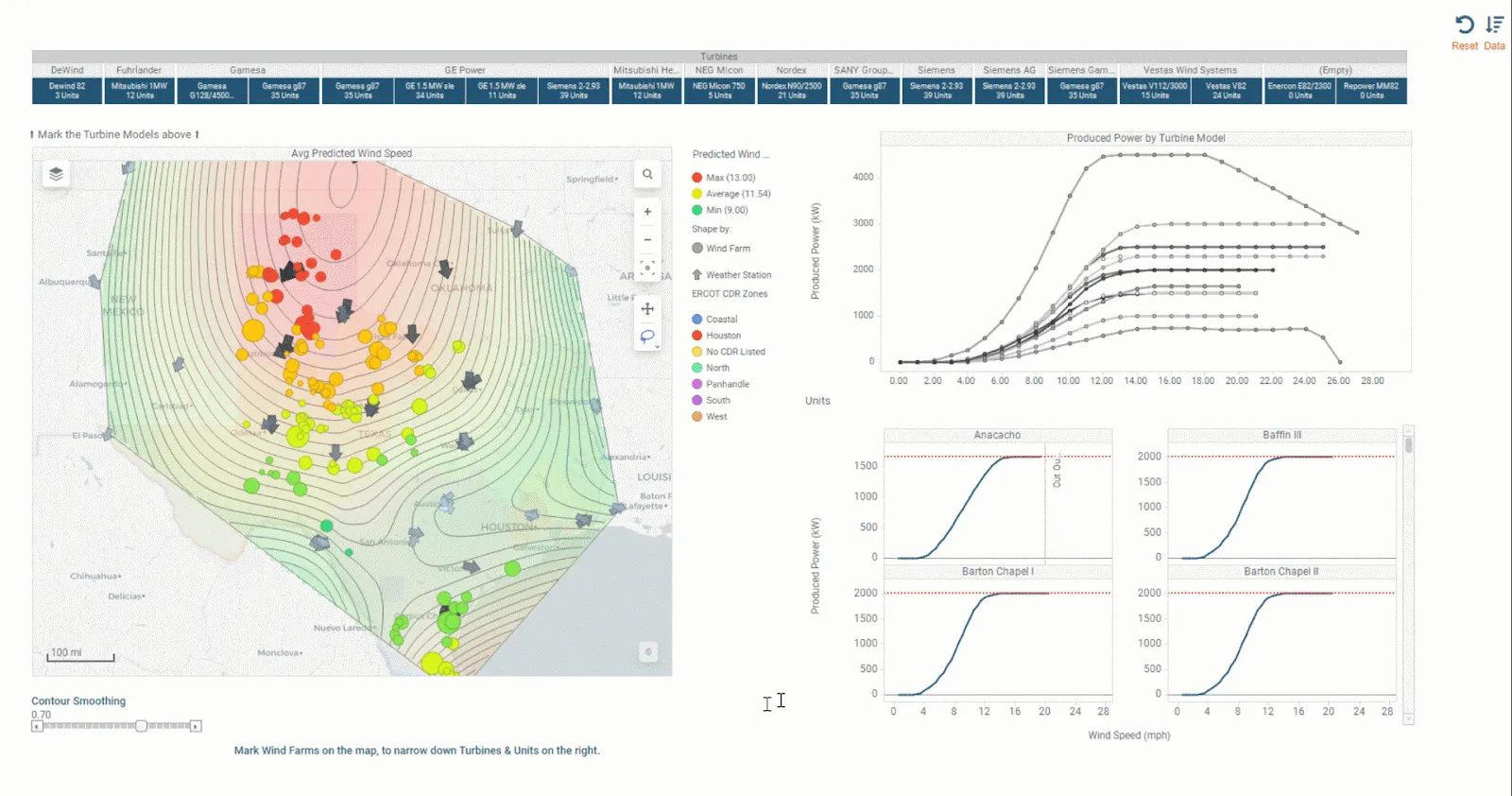Click the ERCOT CDR Zones legend title
The height and width of the screenshot is (796, 1512).
[730, 294]
